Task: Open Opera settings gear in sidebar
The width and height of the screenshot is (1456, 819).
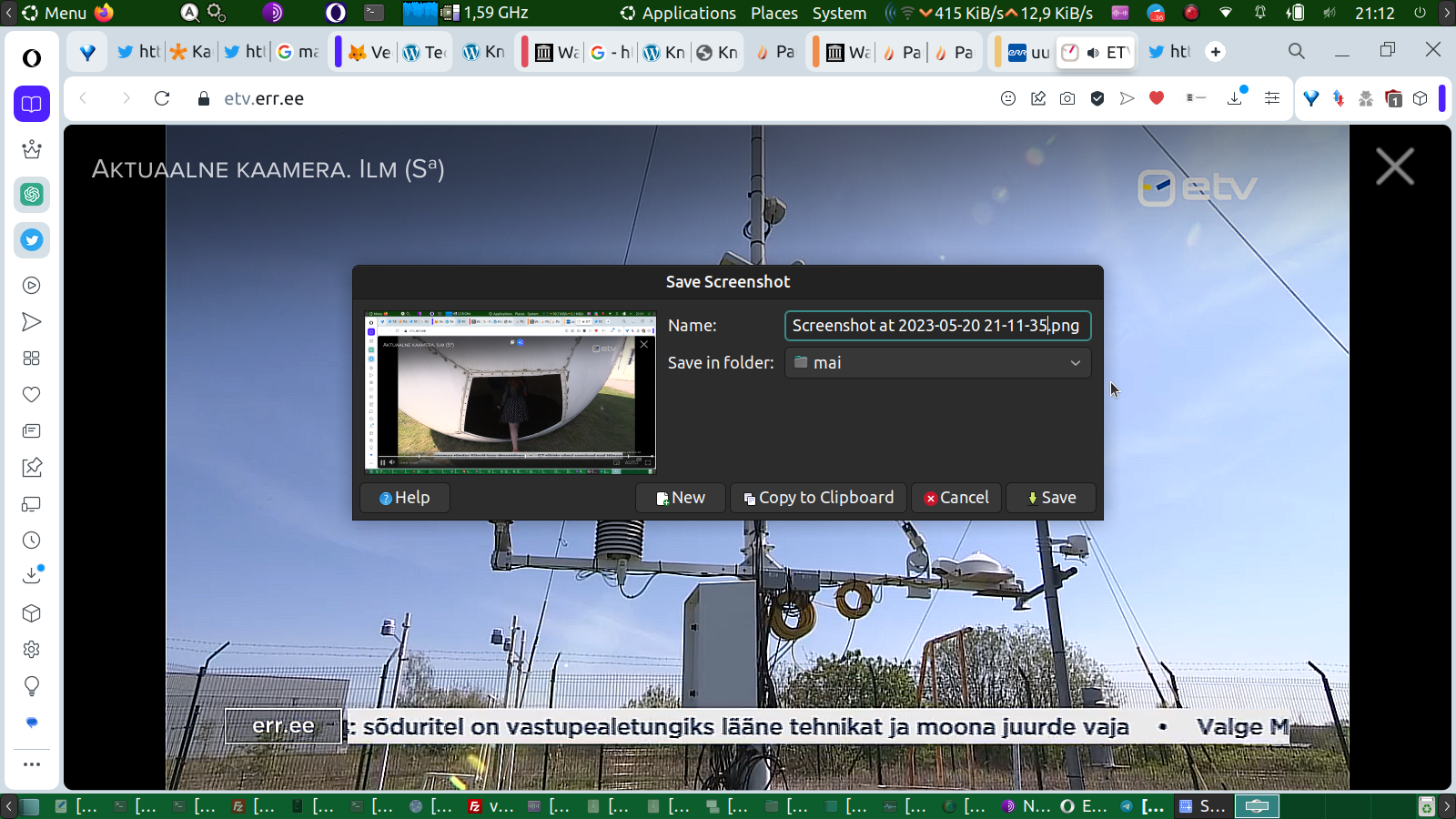Action: pyautogui.click(x=32, y=650)
